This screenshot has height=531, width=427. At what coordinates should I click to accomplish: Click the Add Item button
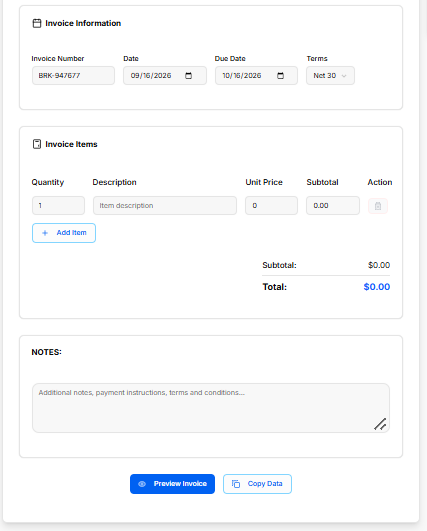coord(64,233)
